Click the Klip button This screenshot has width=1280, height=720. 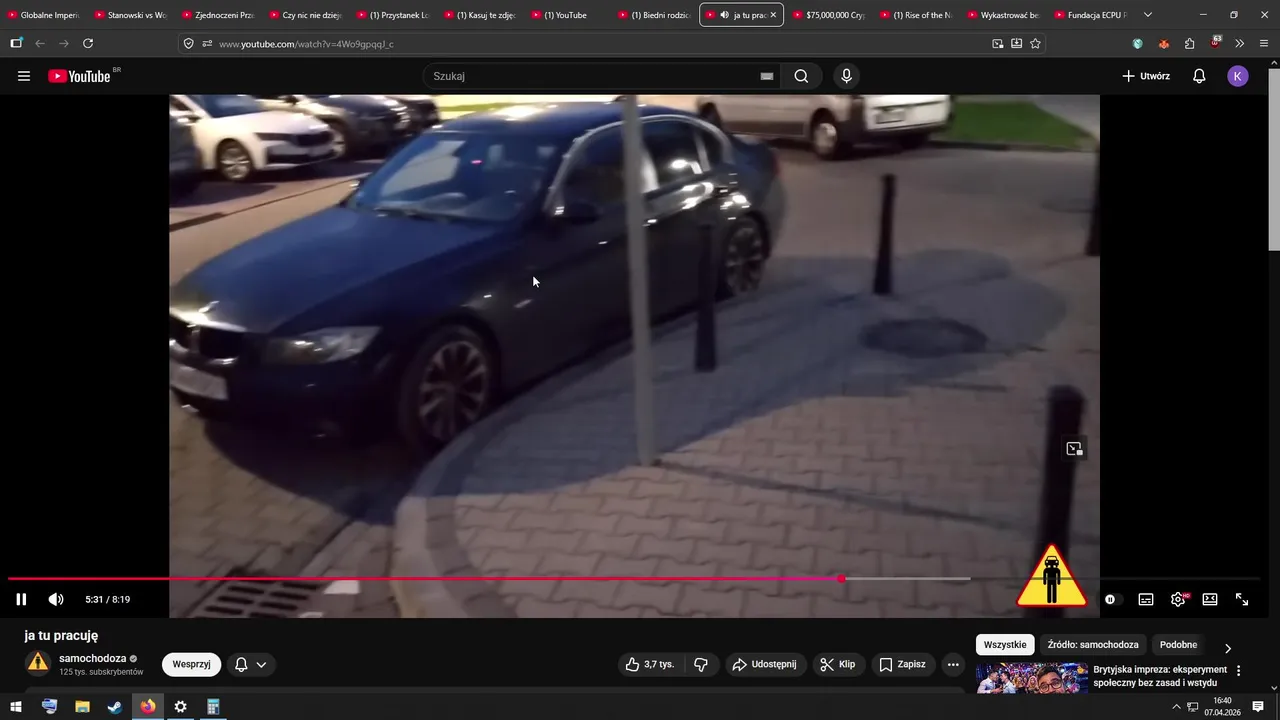[837, 664]
